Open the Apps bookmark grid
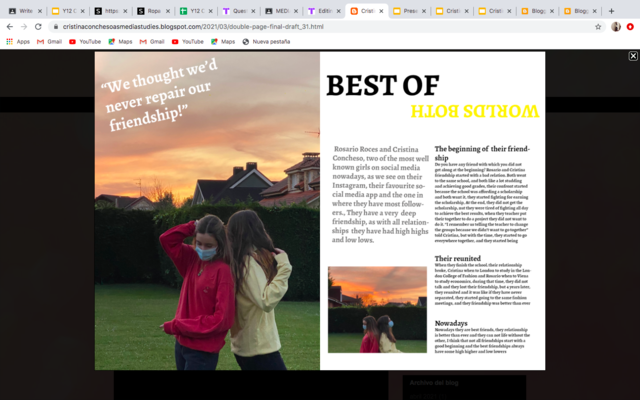Image resolution: width=640 pixels, height=400 pixels. click(x=18, y=42)
